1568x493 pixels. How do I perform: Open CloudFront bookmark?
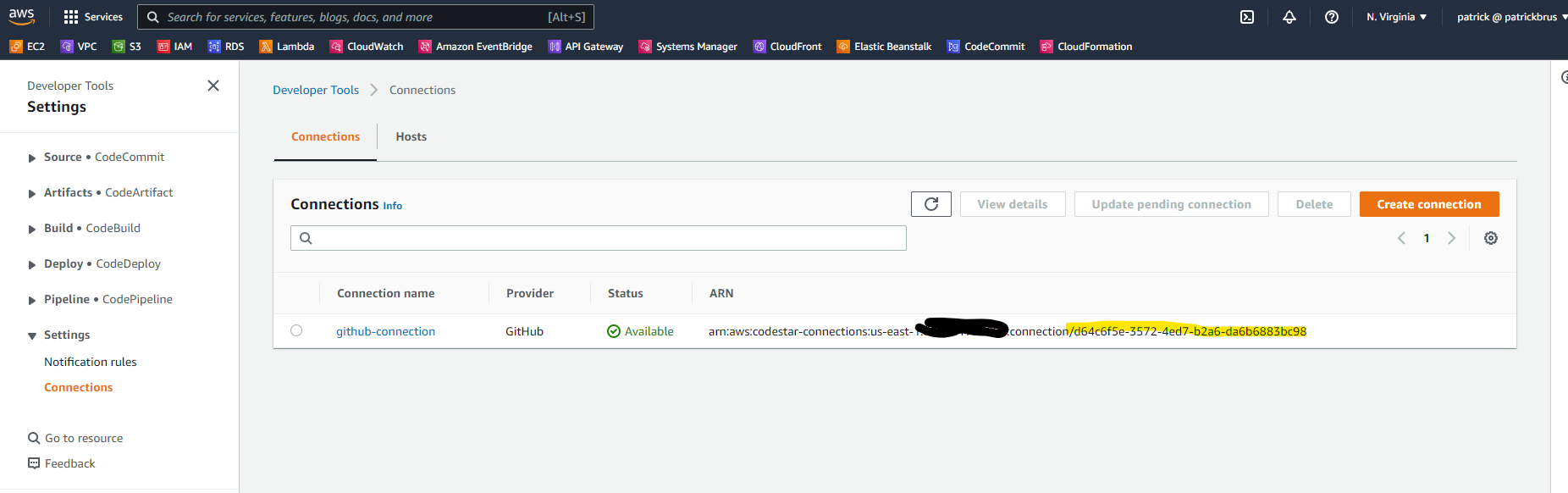[x=787, y=47]
